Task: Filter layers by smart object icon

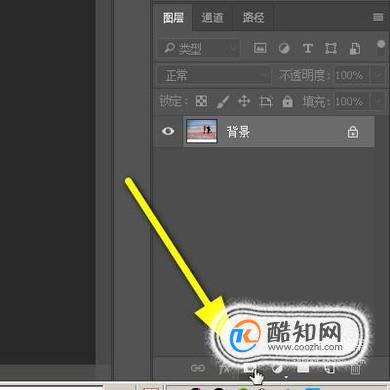Action: (355, 49)
